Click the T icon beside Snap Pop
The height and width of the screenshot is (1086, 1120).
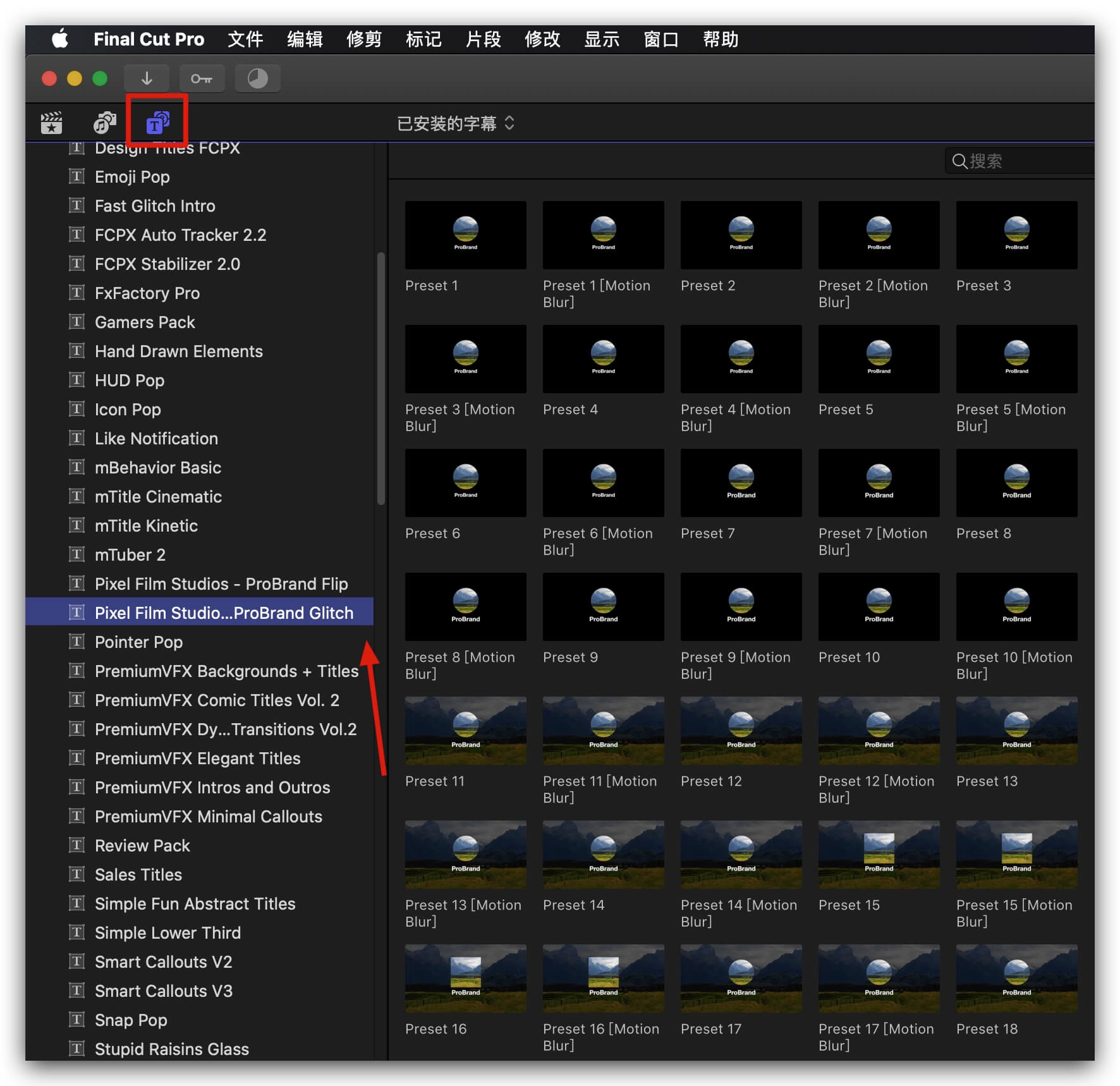pyautogui.click(x=76, y=1020)
